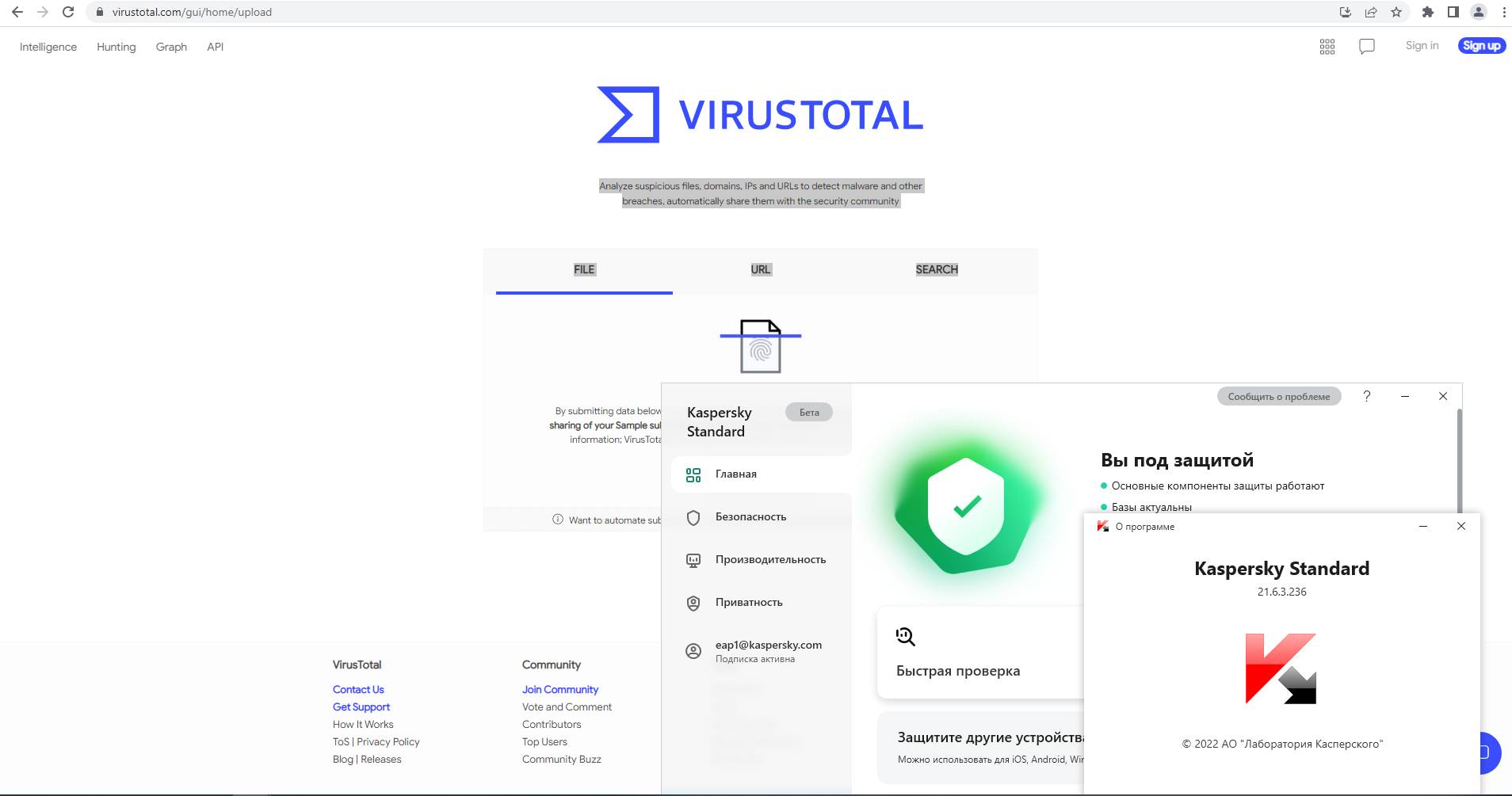
Task: Click Сообщить о проблеме button
Action: [1279, 396]
